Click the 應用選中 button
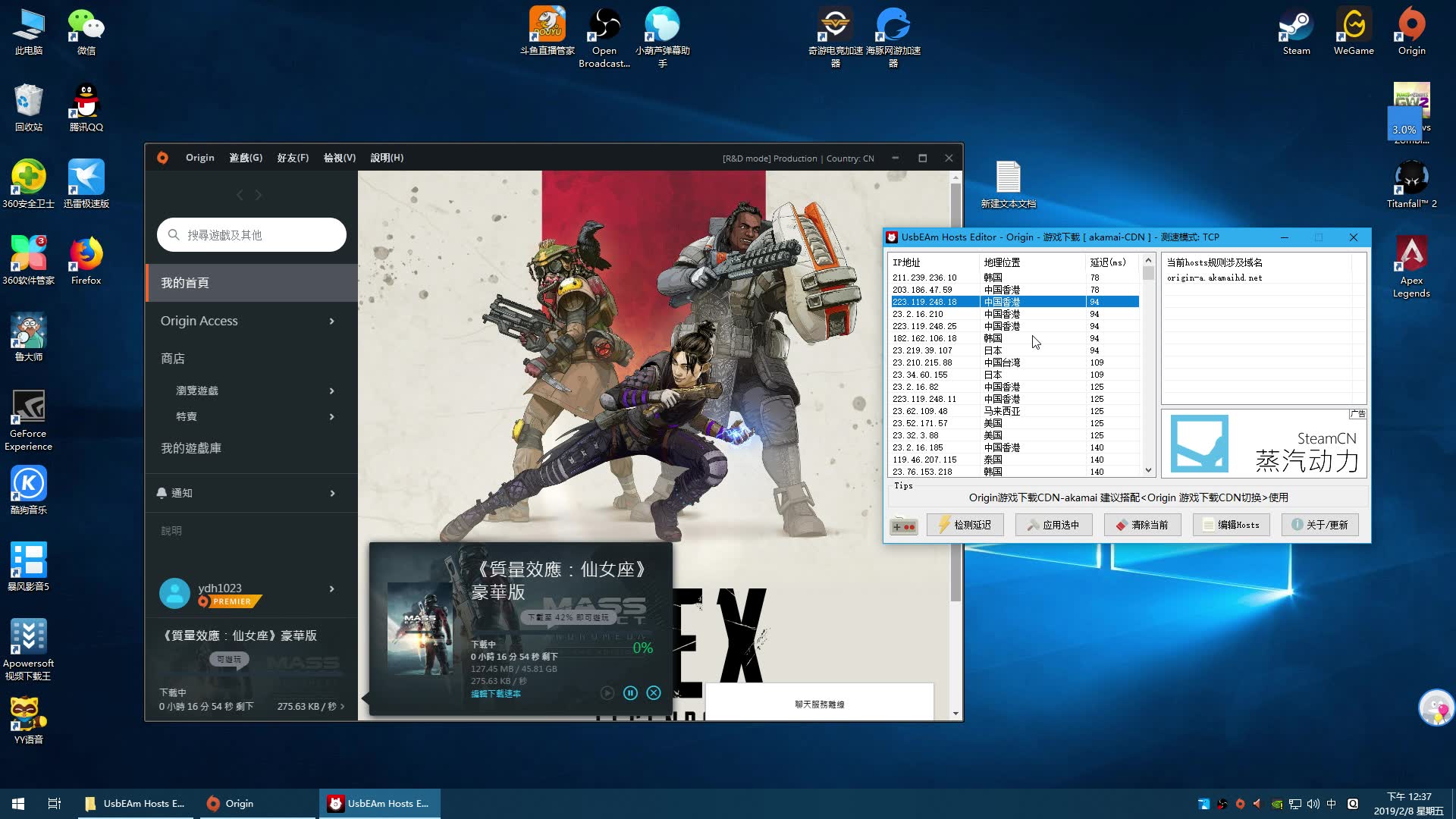The image size is (1456, 819). pos(1054,525)
